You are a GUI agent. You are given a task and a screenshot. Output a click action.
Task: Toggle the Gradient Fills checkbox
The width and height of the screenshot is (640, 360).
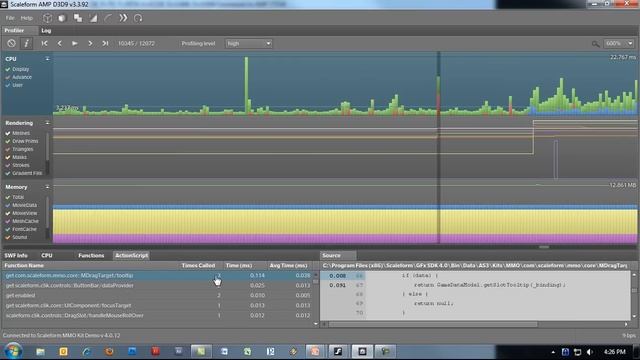[x=8, y=173]
